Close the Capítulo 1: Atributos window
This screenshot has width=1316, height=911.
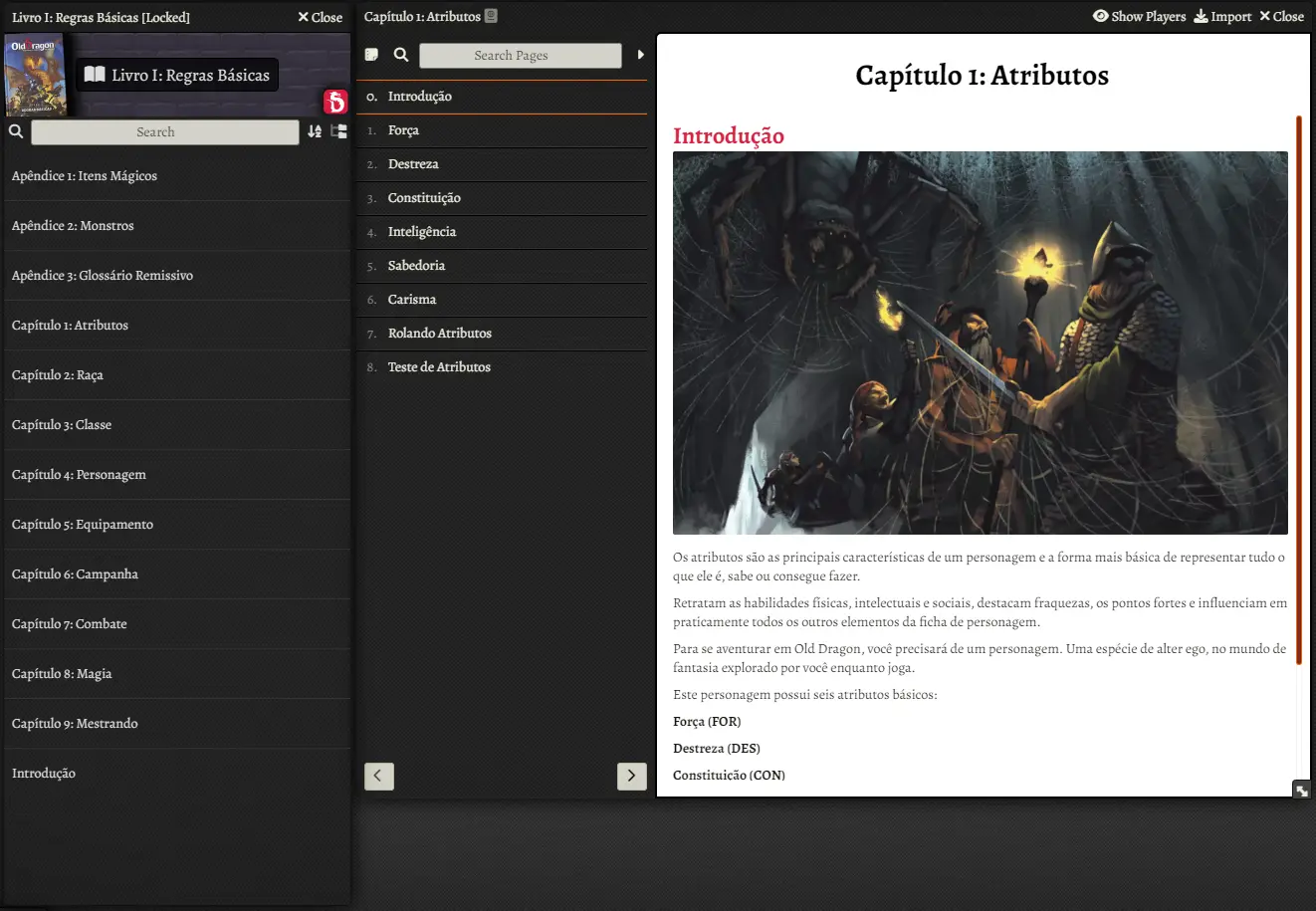point(1281,16)
